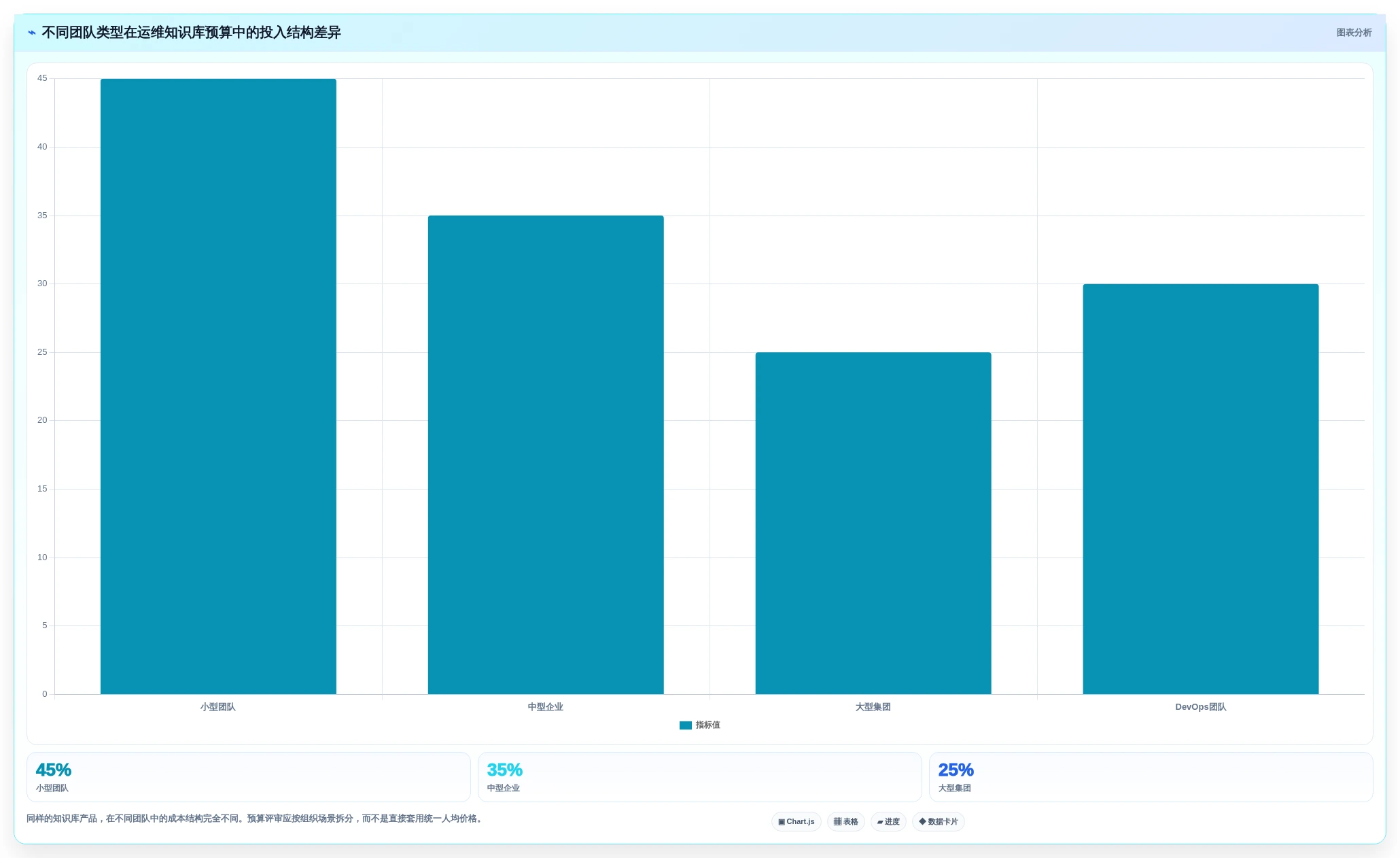
Task: Click the 中型企业 caption under 35%
Action: 504,789
